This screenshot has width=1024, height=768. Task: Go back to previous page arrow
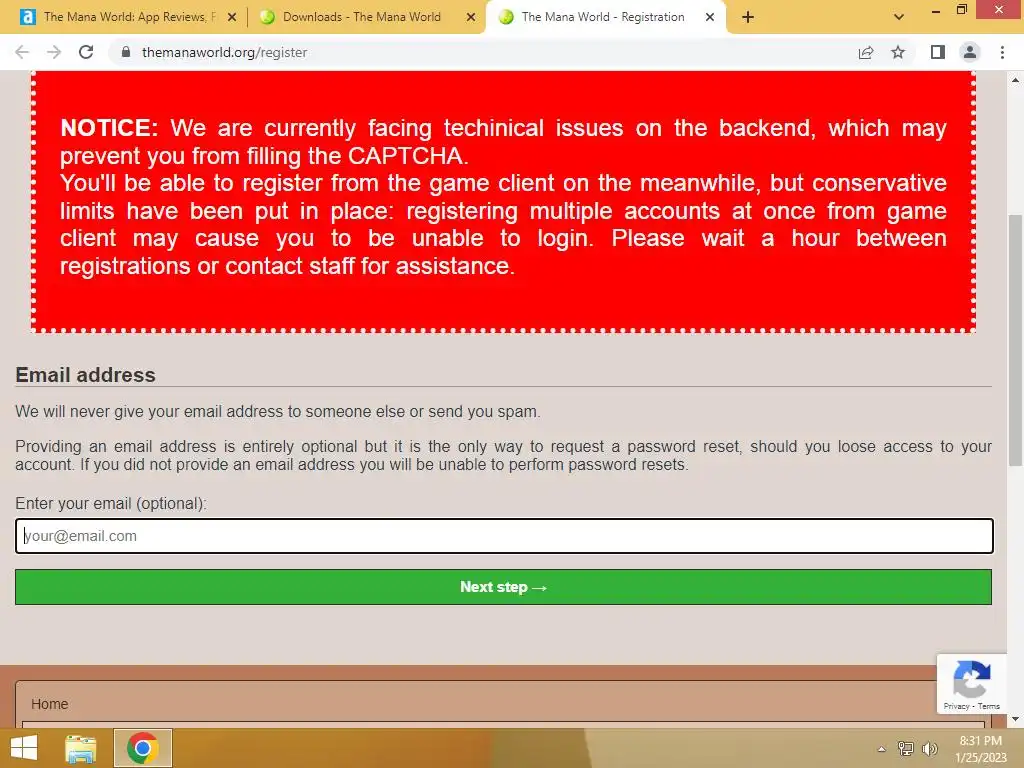22,52
